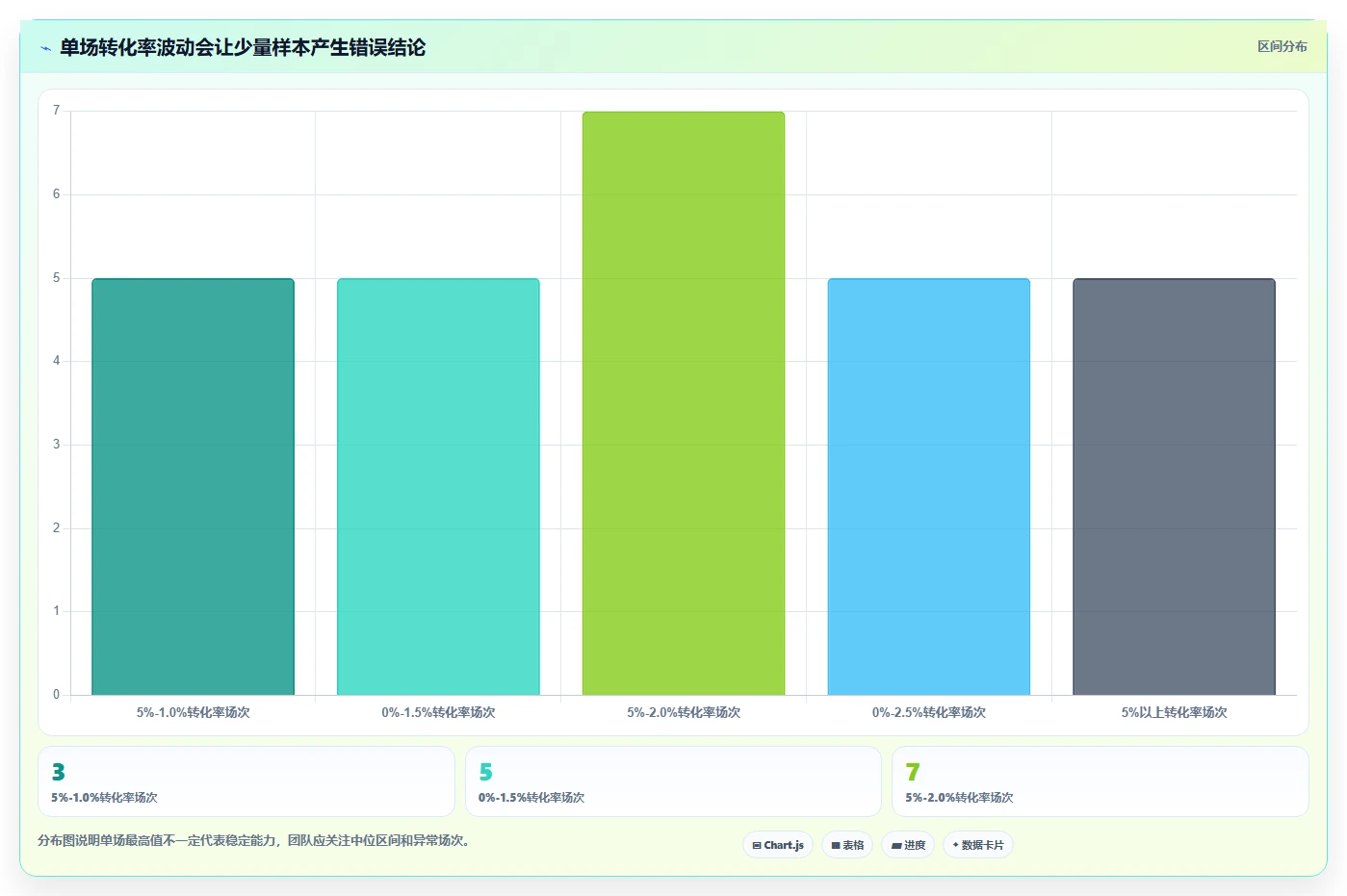Click y-axis tick value 1
The image size is (1347, 896).
point(56,611)
